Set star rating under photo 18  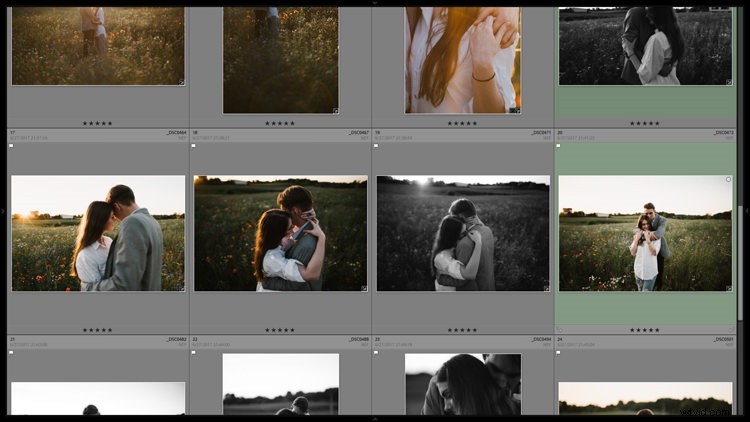(x=280, y=330)
